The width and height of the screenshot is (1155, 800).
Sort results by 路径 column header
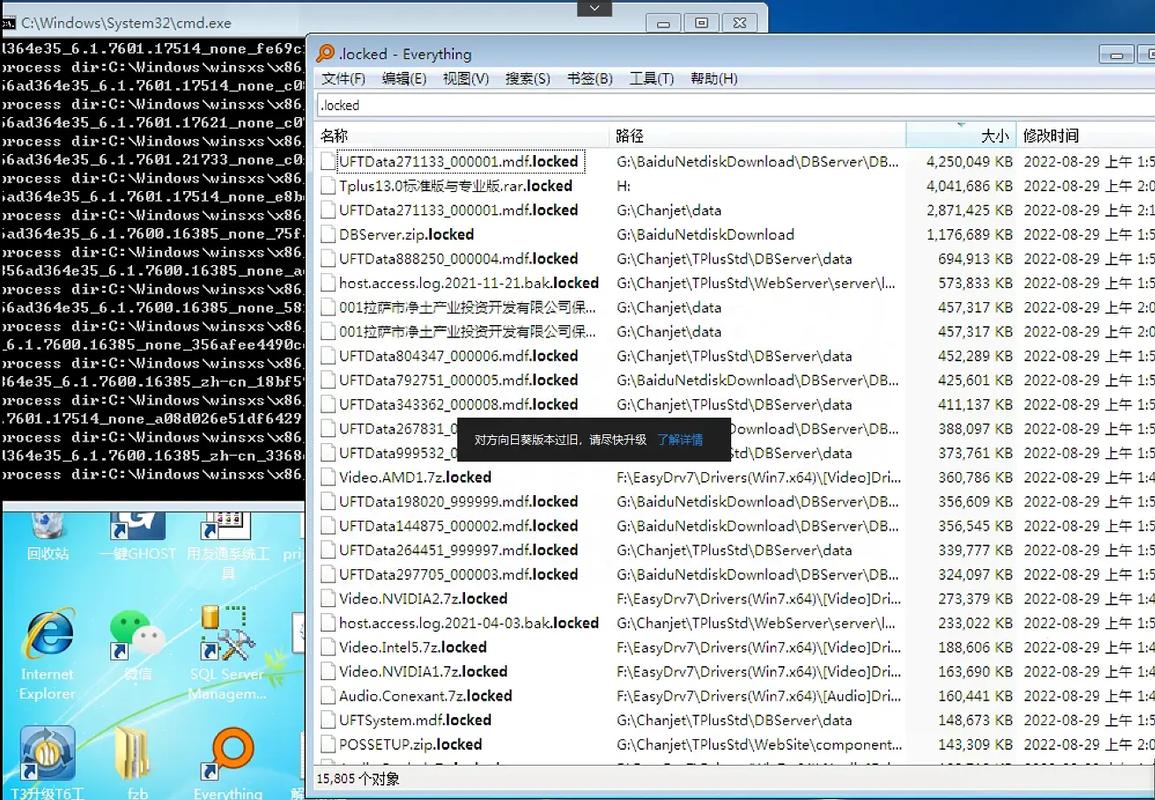coord(757,136)
